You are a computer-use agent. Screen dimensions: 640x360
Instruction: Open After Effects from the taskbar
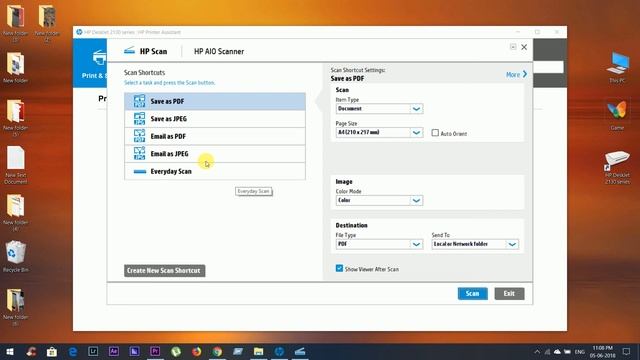114,351
